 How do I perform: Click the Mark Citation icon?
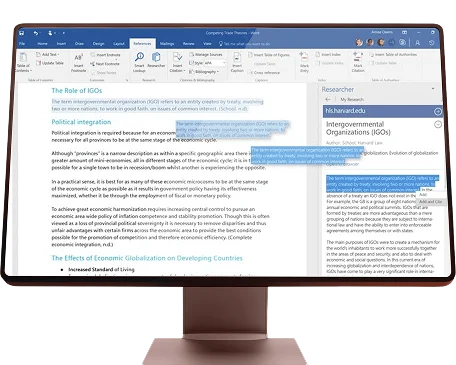(358, 62)
